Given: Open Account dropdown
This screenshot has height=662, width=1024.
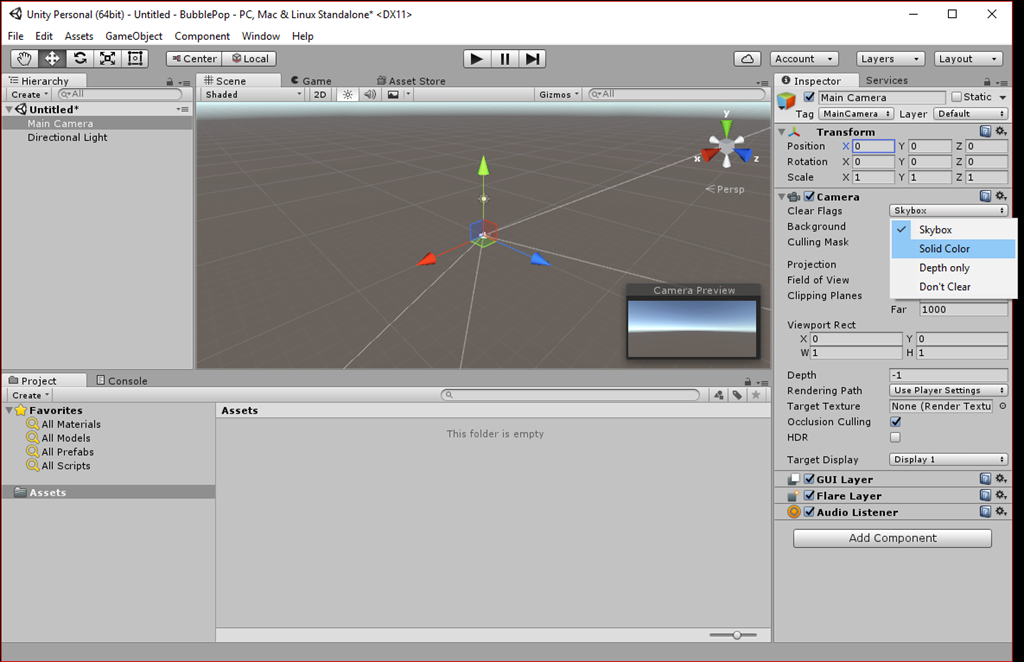Looking at the screenshot, I should click(x=804, y=59).
